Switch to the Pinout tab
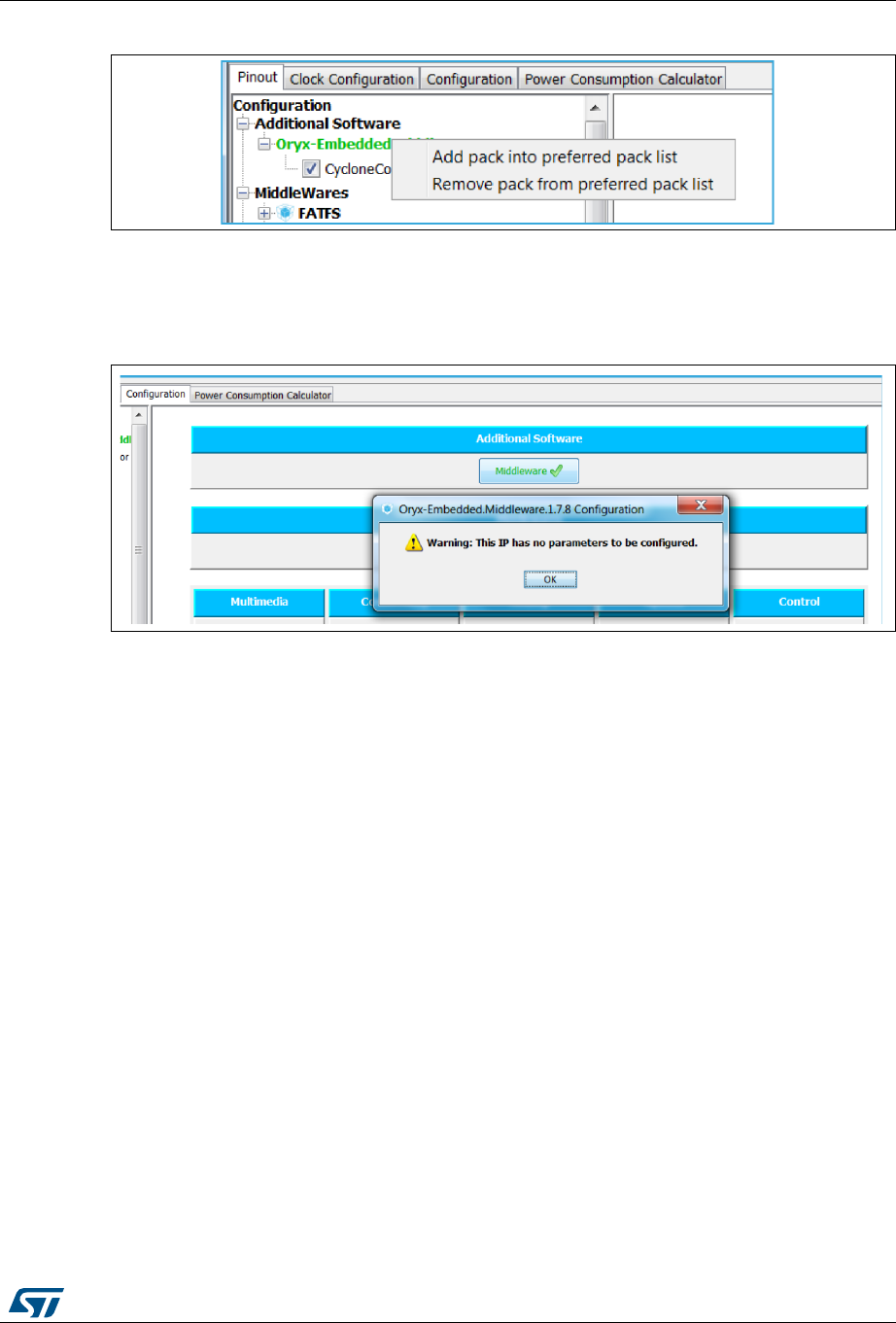The image size is (896, 1323). coord(258,78)
